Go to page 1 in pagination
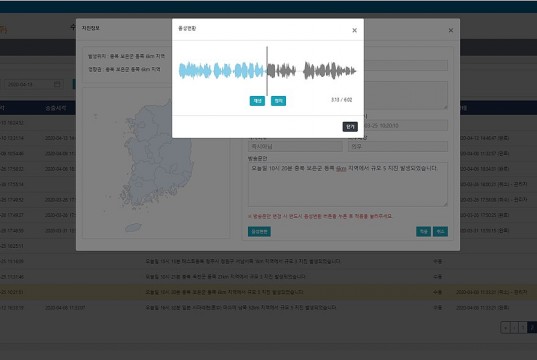The height and width of the screenshot is (360, 537). (523, 328)
